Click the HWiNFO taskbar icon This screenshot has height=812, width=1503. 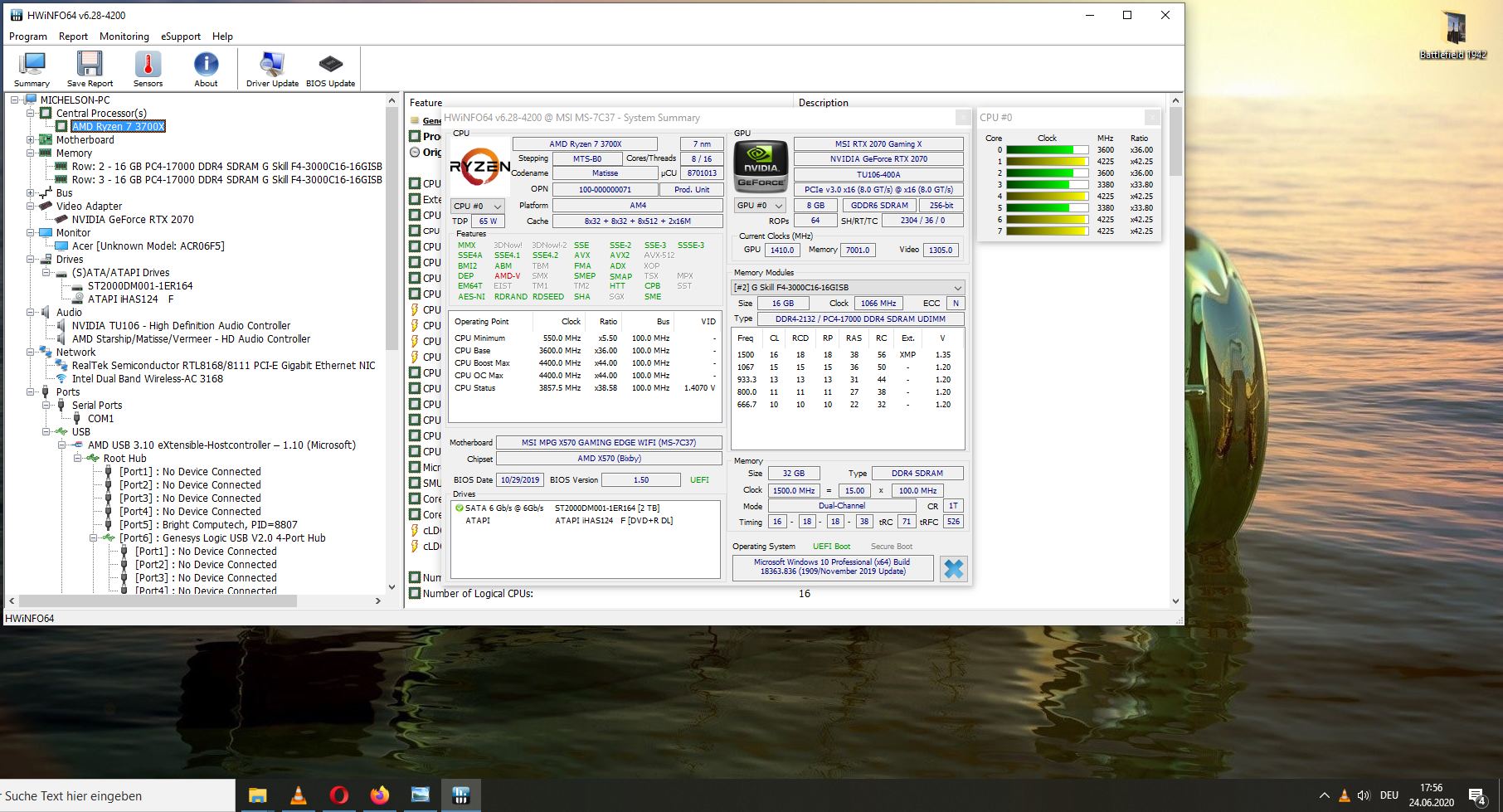[461, 796]
